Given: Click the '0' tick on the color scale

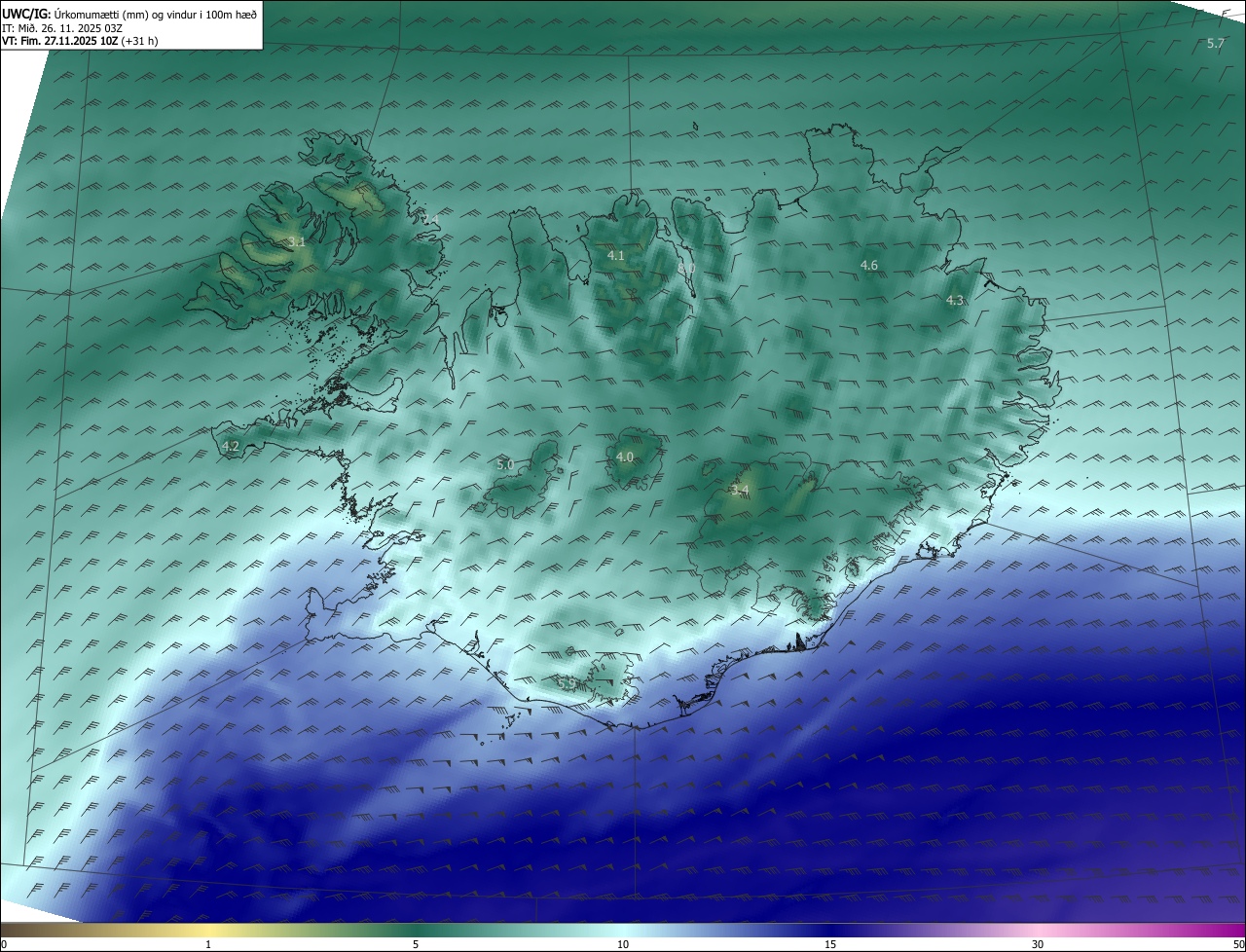Looking at the screenshot, I should [x=4, y=944].
